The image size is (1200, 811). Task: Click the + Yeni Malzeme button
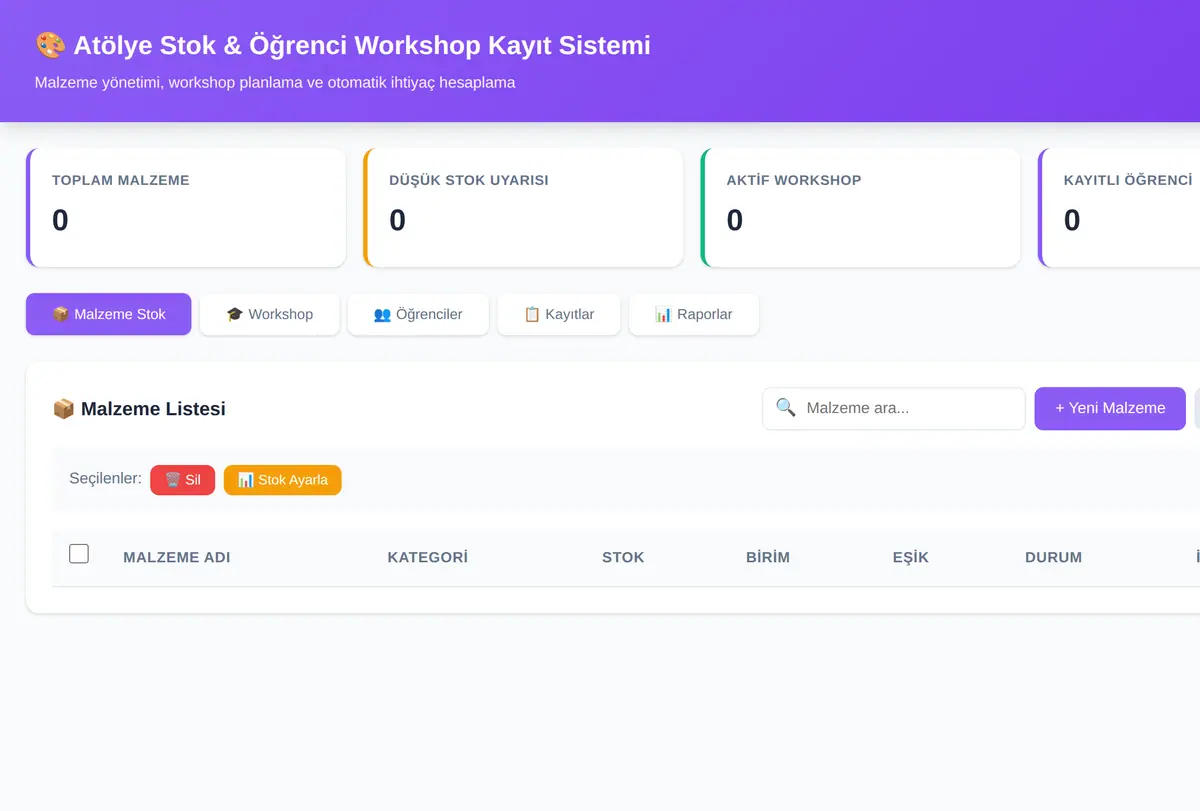[1110, 408]
